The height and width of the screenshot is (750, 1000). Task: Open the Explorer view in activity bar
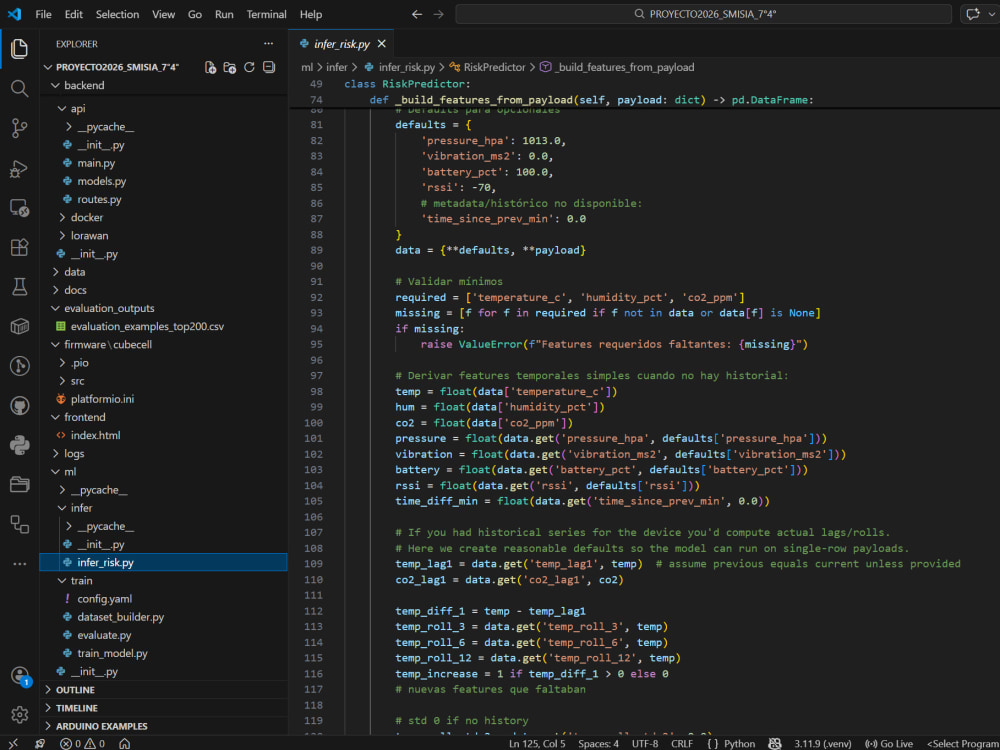click(19, 49)
